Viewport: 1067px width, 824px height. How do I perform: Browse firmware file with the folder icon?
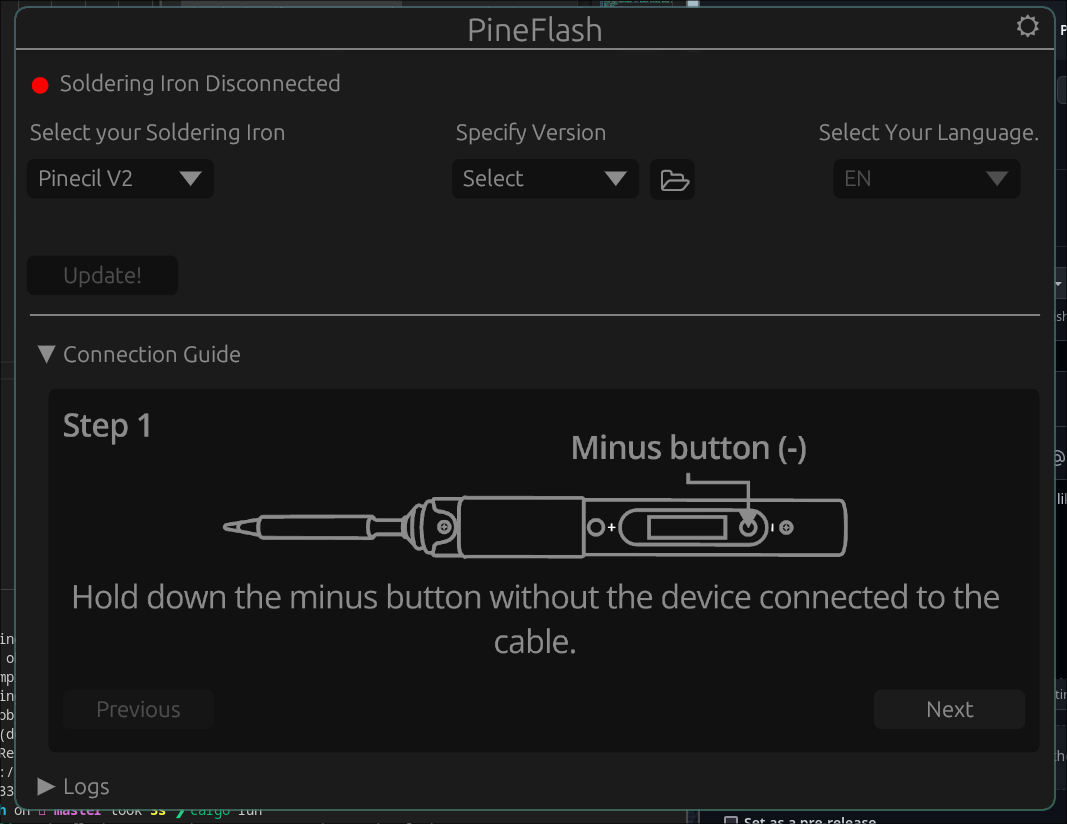(672, 180)
